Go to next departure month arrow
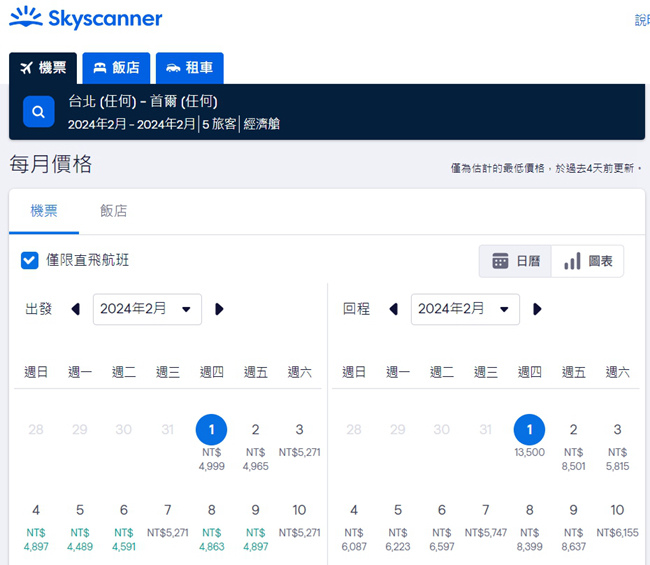650x565 pixels. click(x=219, y=309)
